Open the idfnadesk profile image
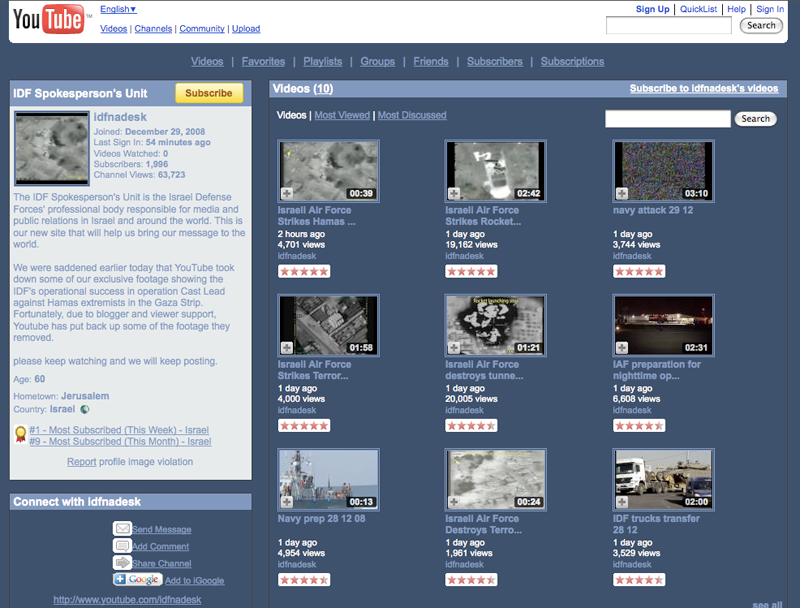The width and height of the screenshot is (800, 608). [x=52, y=148]
